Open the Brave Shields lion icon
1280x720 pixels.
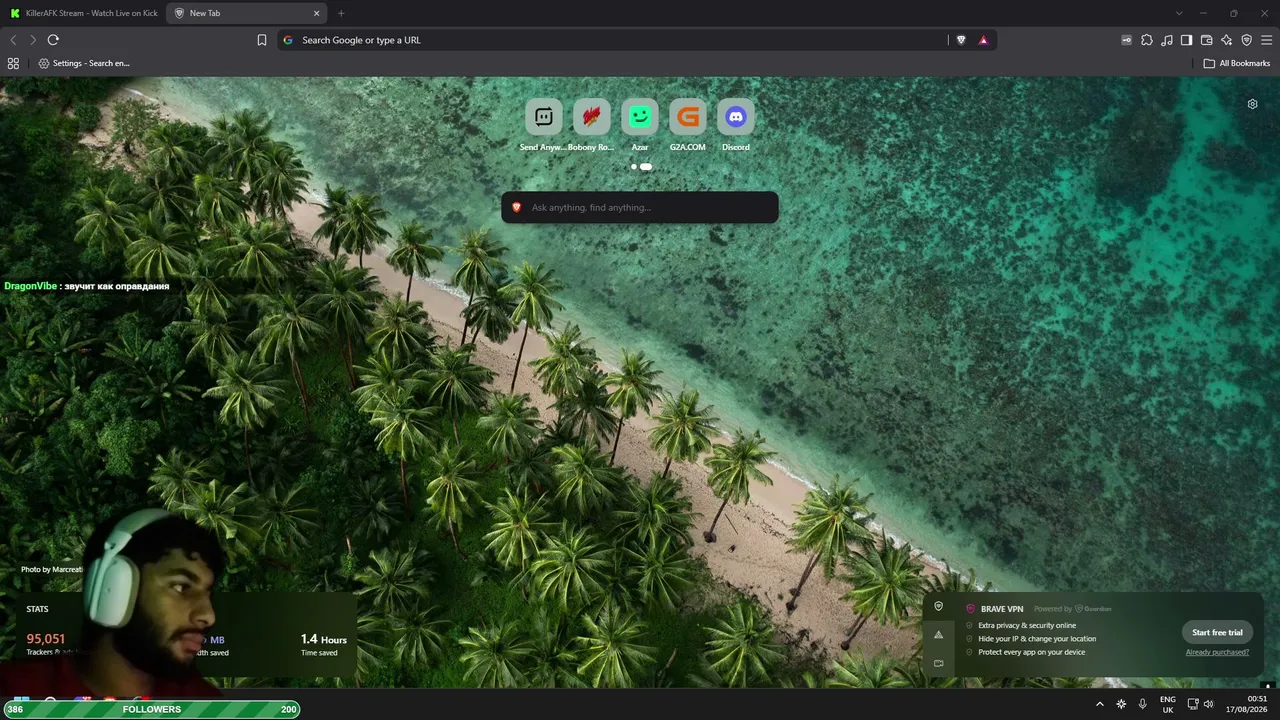(961, 40)
